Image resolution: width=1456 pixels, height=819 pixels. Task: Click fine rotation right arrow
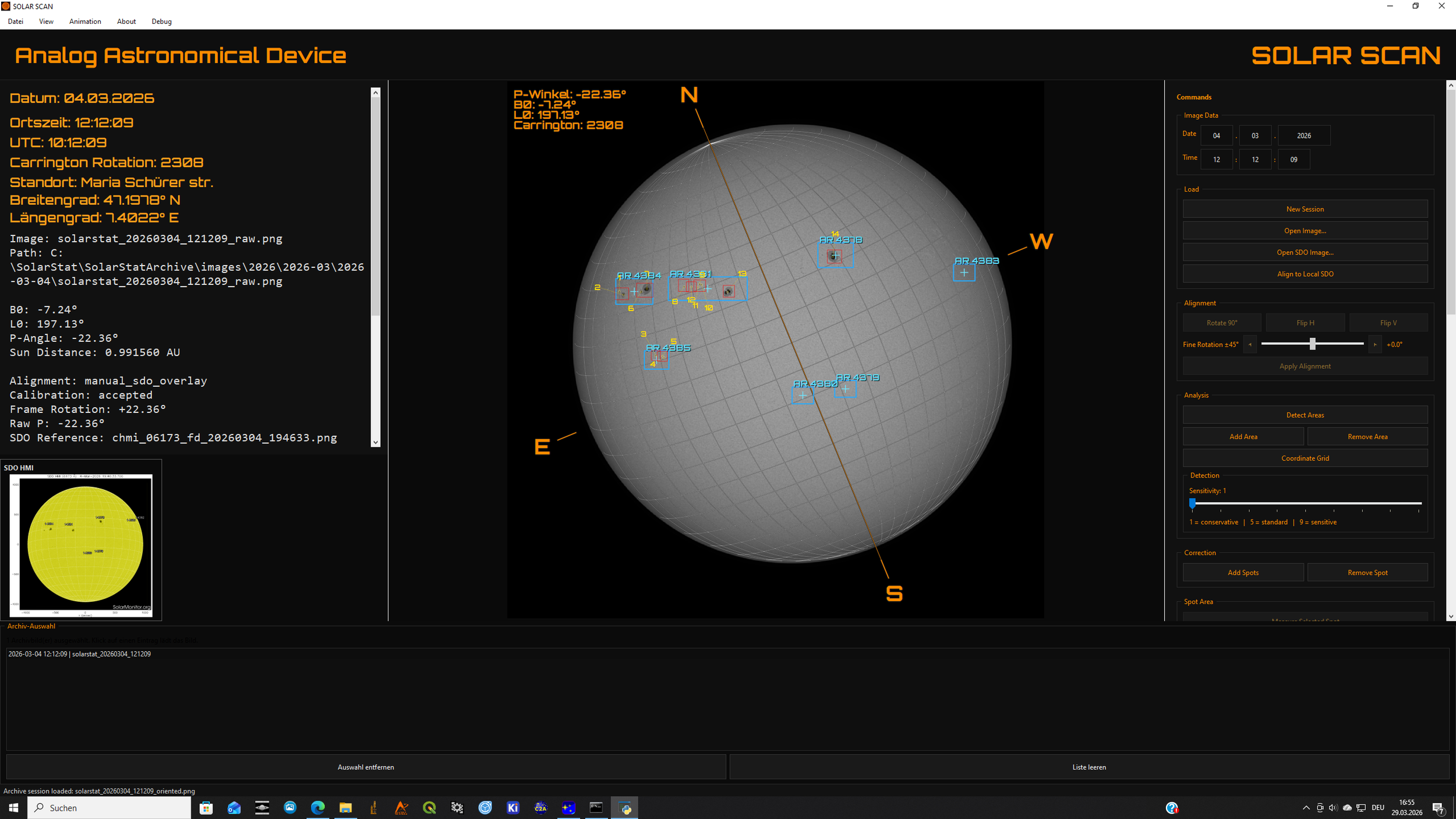click(1374, 344)
